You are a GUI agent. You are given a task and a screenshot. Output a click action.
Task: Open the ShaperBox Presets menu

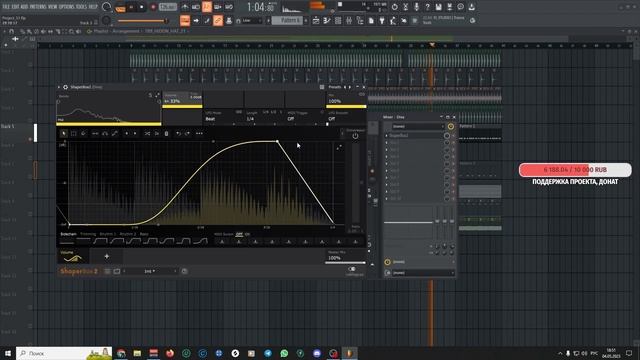pos(335,87)
